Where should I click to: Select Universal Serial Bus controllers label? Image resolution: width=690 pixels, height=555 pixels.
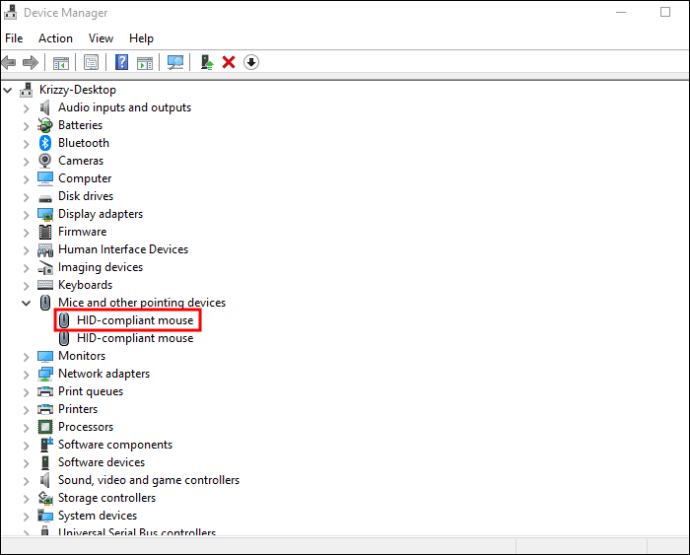tap(137, 532)
